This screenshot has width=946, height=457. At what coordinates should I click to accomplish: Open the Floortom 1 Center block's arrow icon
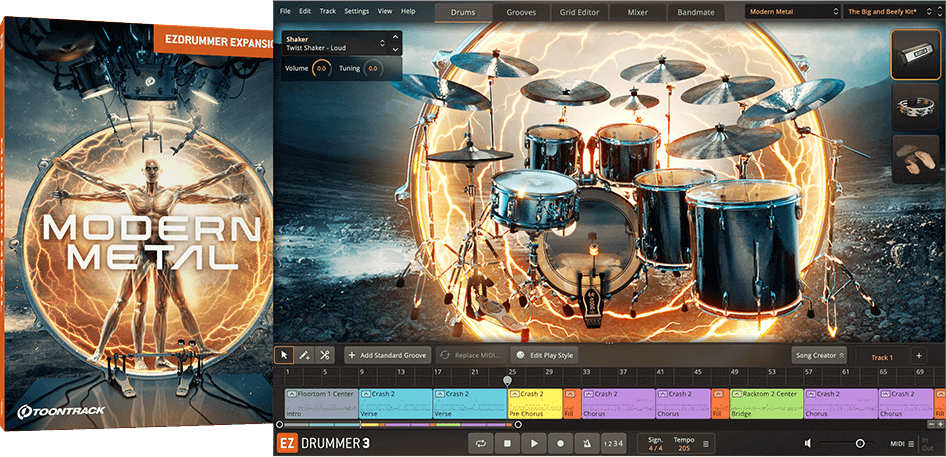click(x=291, y=394)
